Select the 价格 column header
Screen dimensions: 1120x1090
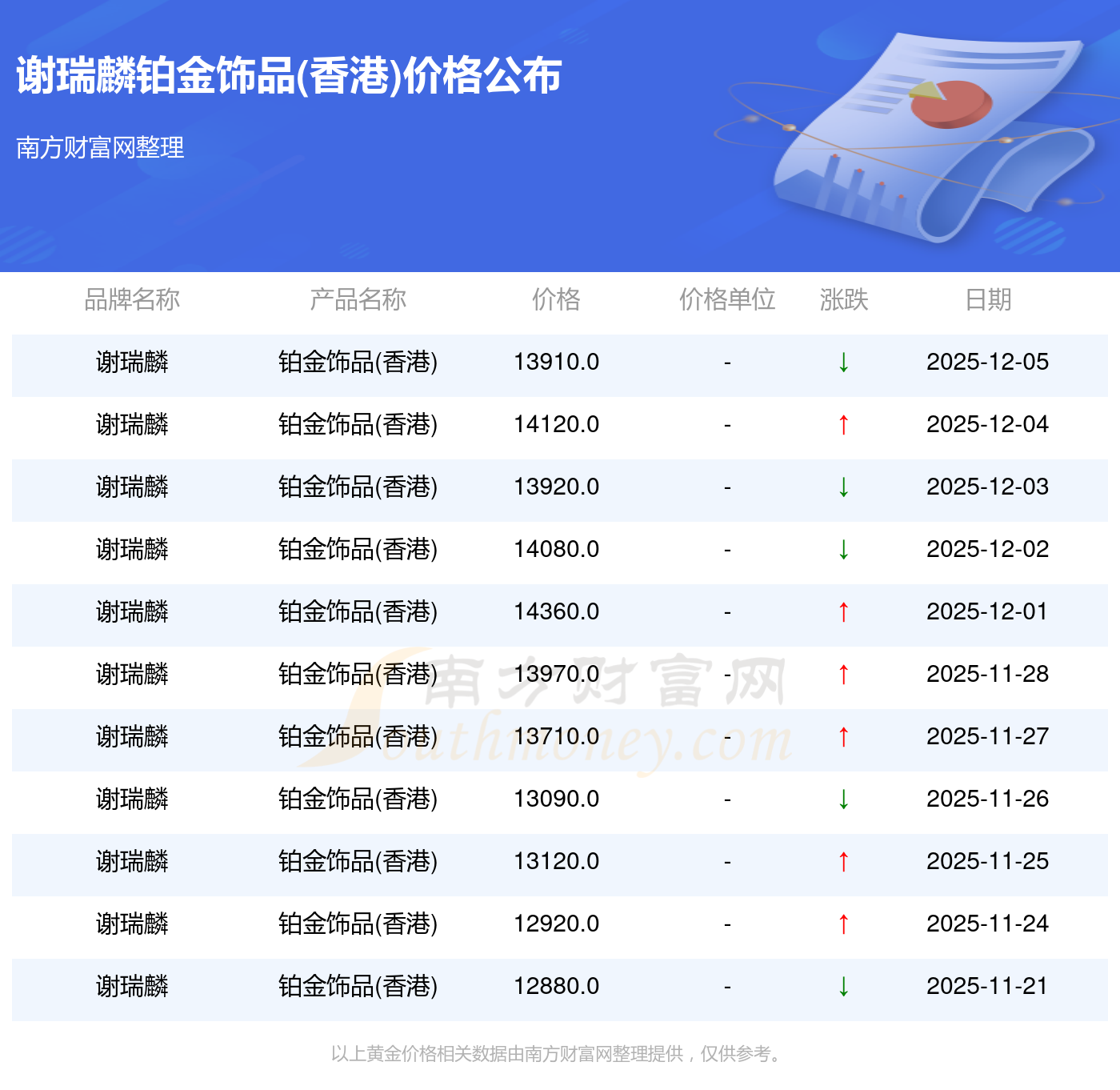556,299
